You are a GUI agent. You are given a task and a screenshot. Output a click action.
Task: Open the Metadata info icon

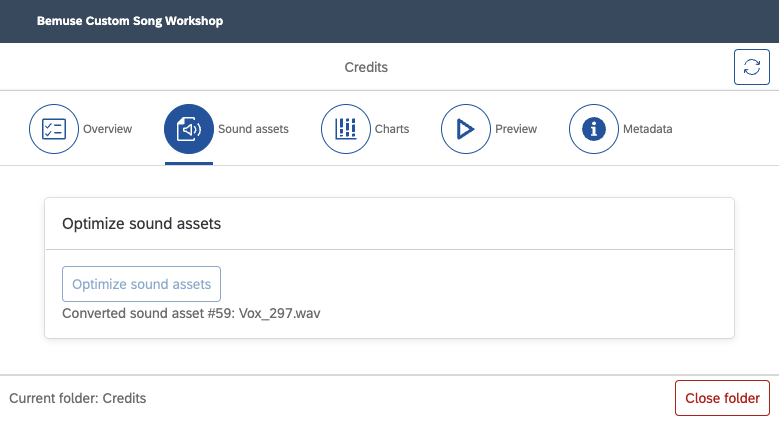coord(593,129)
